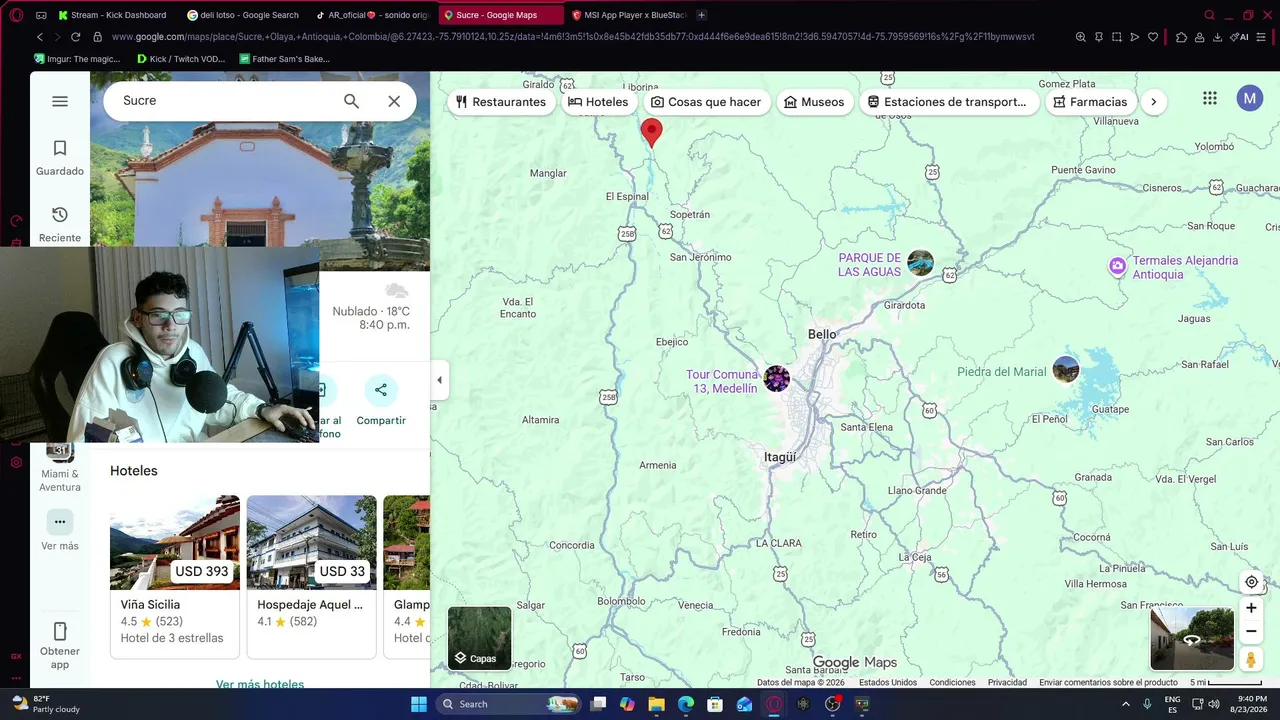Click the red location pin on map
The height and width of the screenshot is (720, 1280).
click(x=651, y=133)
